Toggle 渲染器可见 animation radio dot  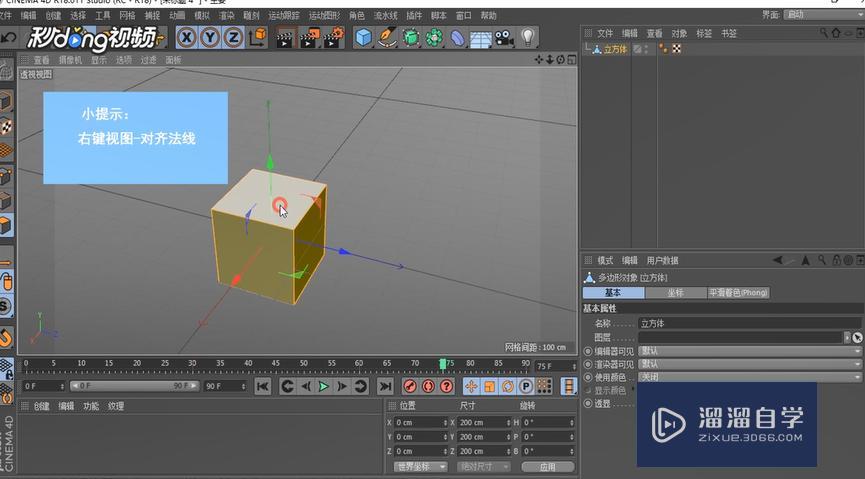(588, 364)
